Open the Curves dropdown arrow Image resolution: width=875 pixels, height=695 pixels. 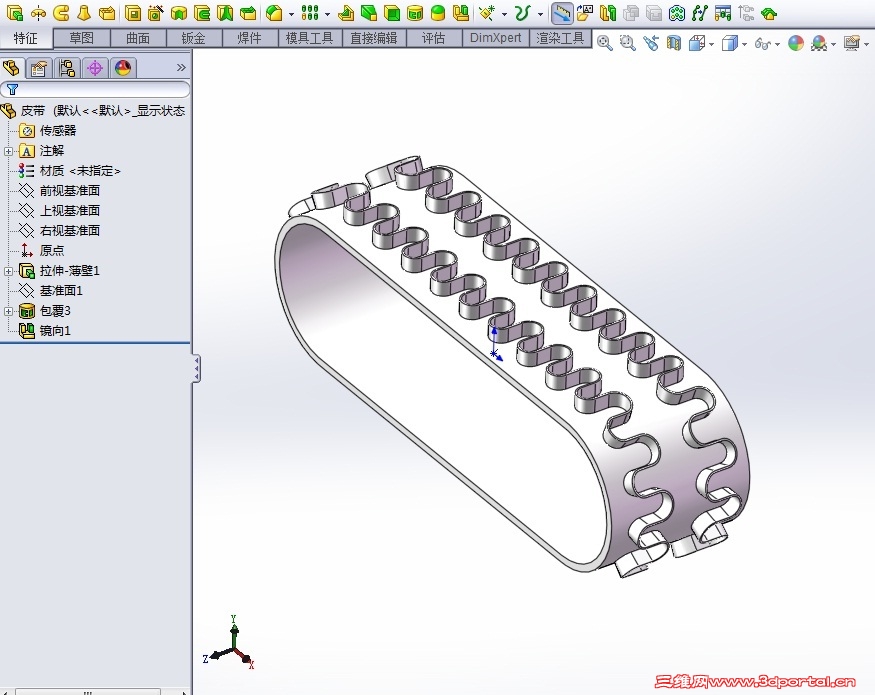(540, 14)
